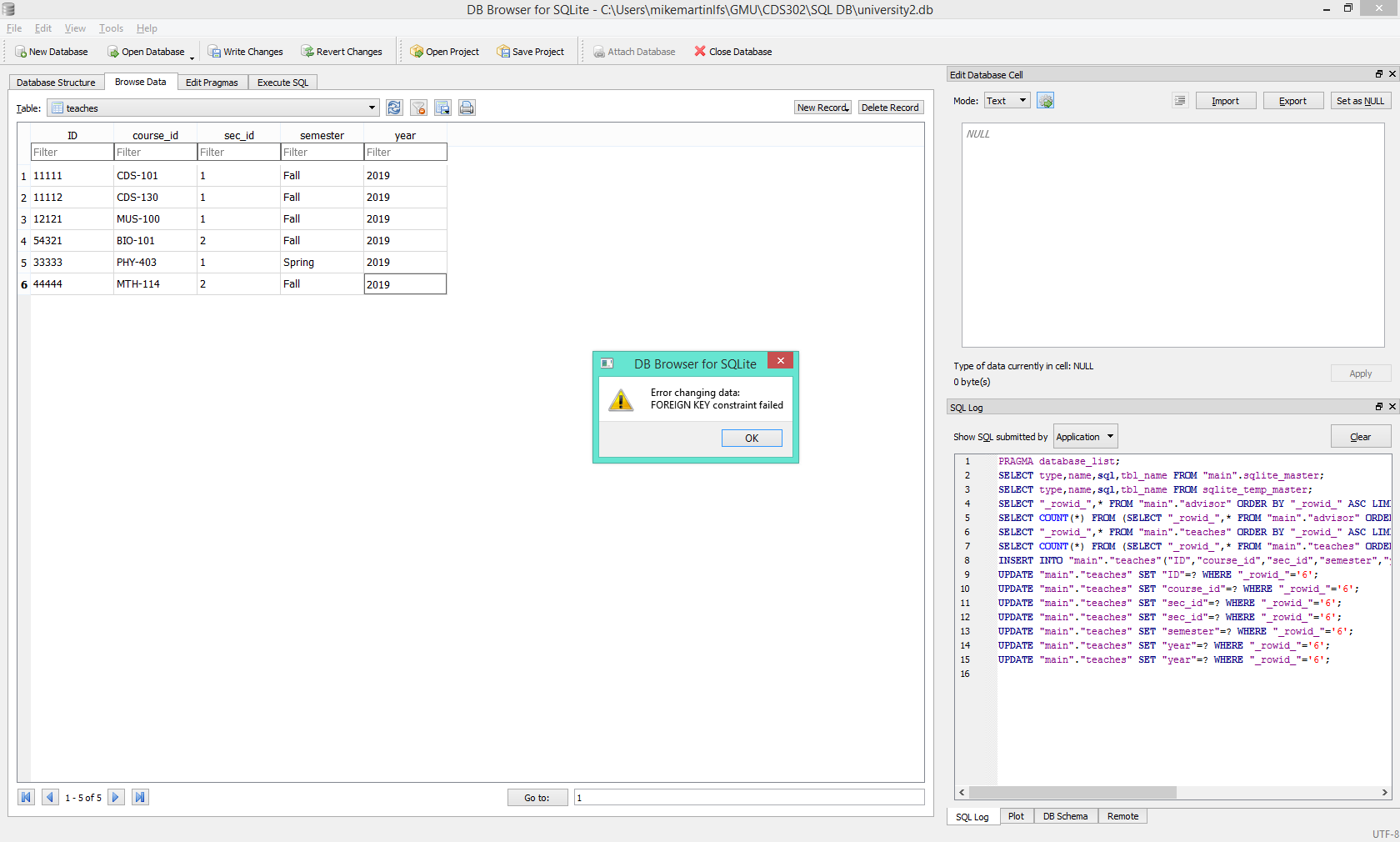Click the Close Database toolbar icon
The image size is (1400, 842).
(x=700, y=52)
